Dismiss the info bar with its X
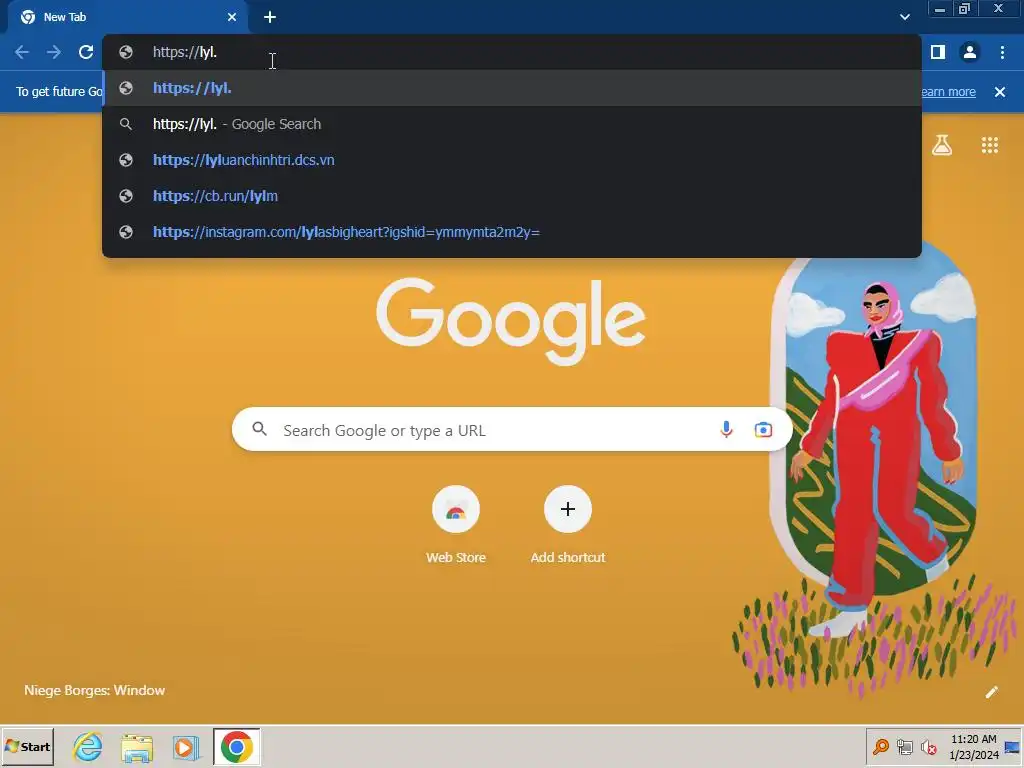The height and width of the screenshot is (768, 1024). pos(1000,92)
